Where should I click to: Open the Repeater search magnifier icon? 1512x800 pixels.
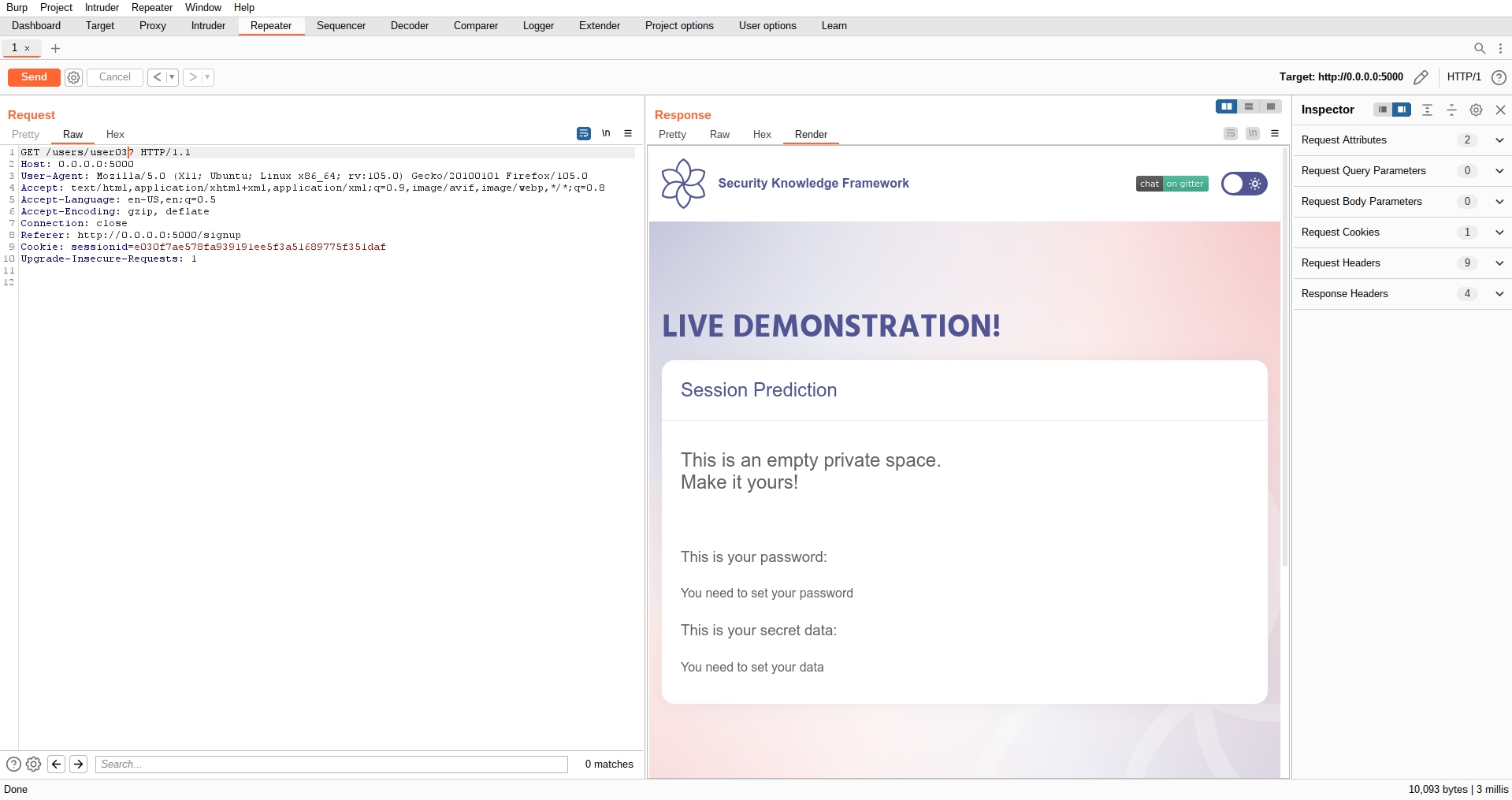[1479, 49]
